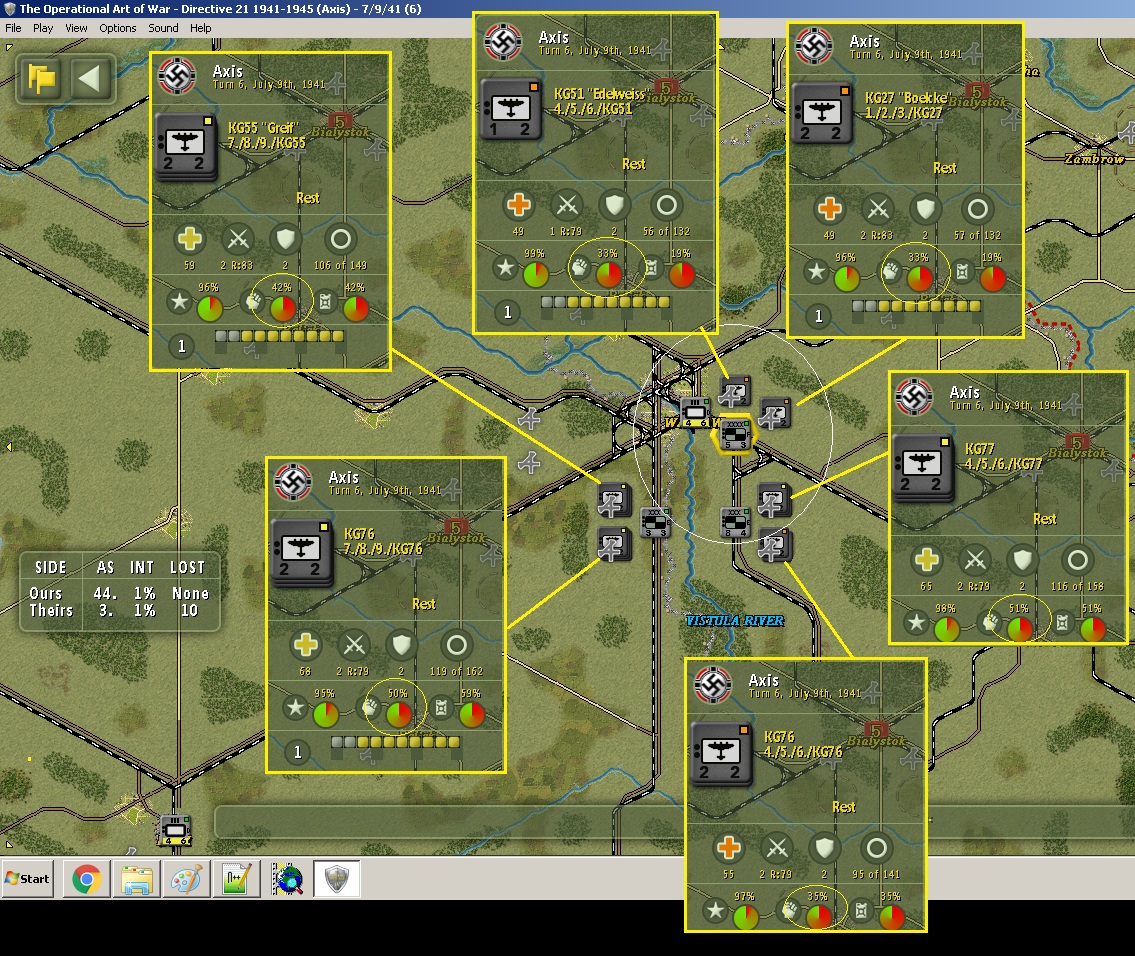Viewport: 1135px width, 956px height.
Task: Click the shield defense icon in KG27 "Boelcke" panel
Action: click(925, 209)
